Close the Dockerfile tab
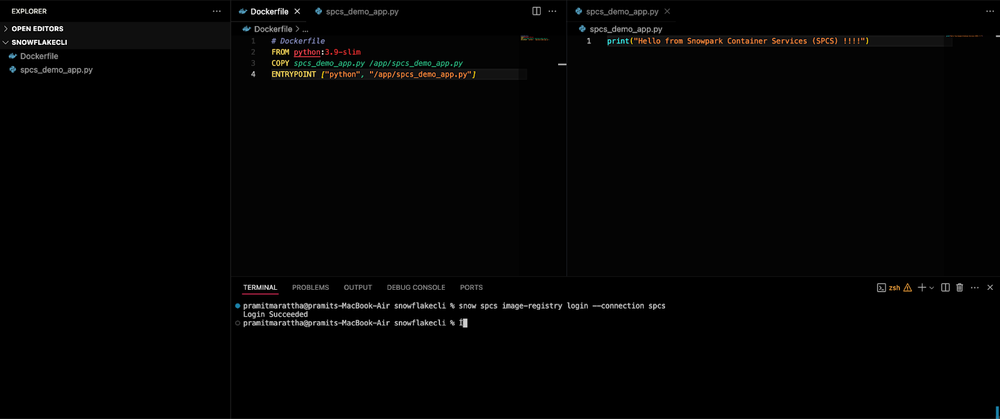The image size is (1000, 419). click(x=297, y=11)
